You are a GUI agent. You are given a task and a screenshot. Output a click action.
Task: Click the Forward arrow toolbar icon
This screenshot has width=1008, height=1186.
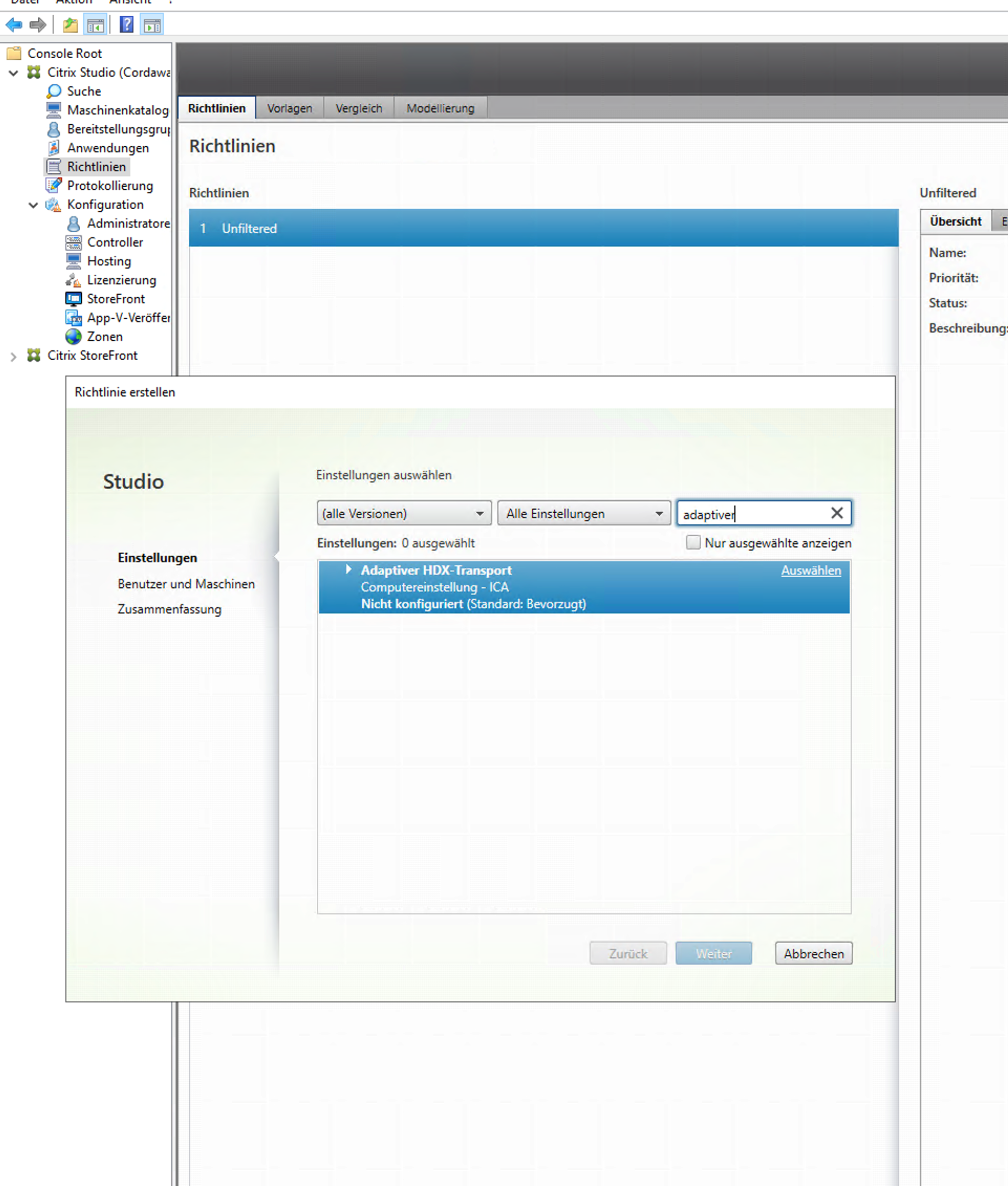pos(38,25)
